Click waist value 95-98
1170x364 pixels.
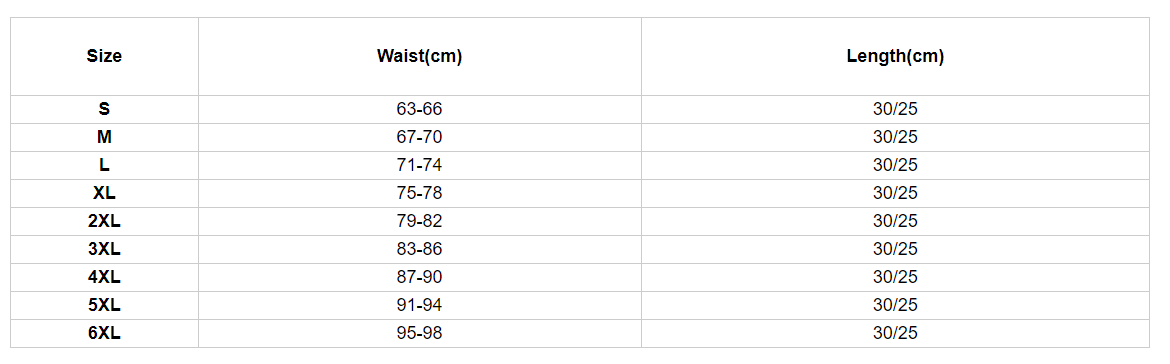pos(419,333)
